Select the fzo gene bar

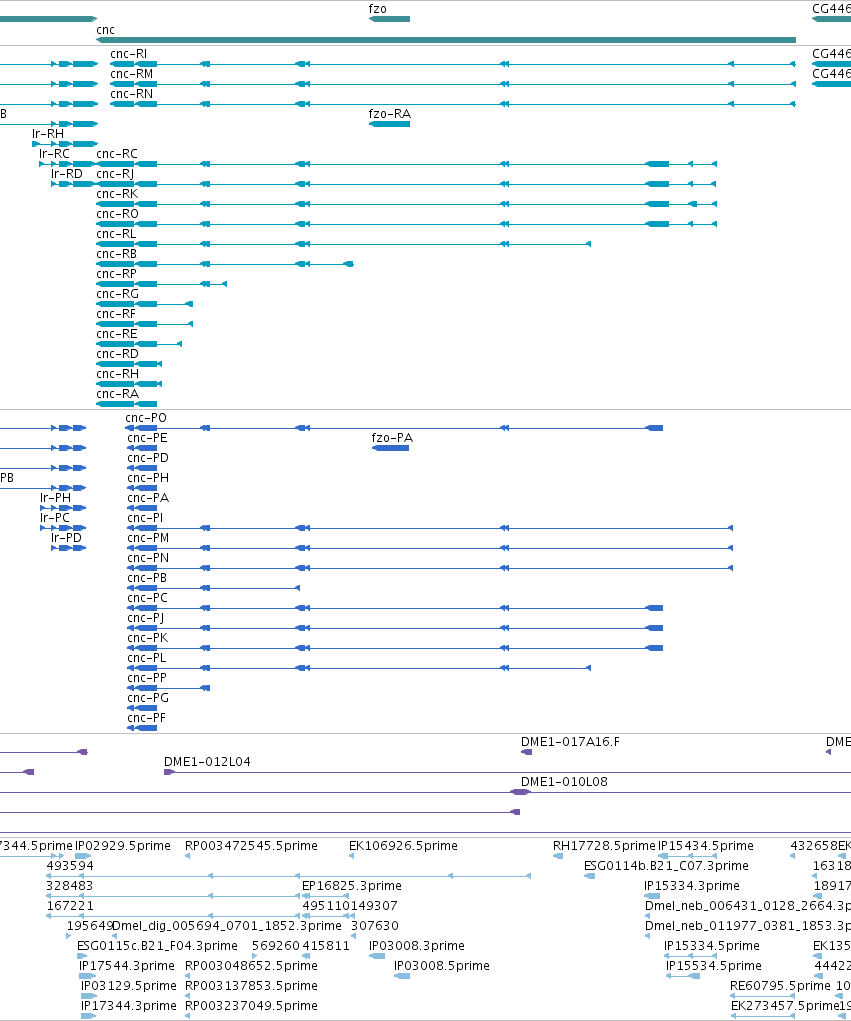pyautogui.click(x=389, y=19)
